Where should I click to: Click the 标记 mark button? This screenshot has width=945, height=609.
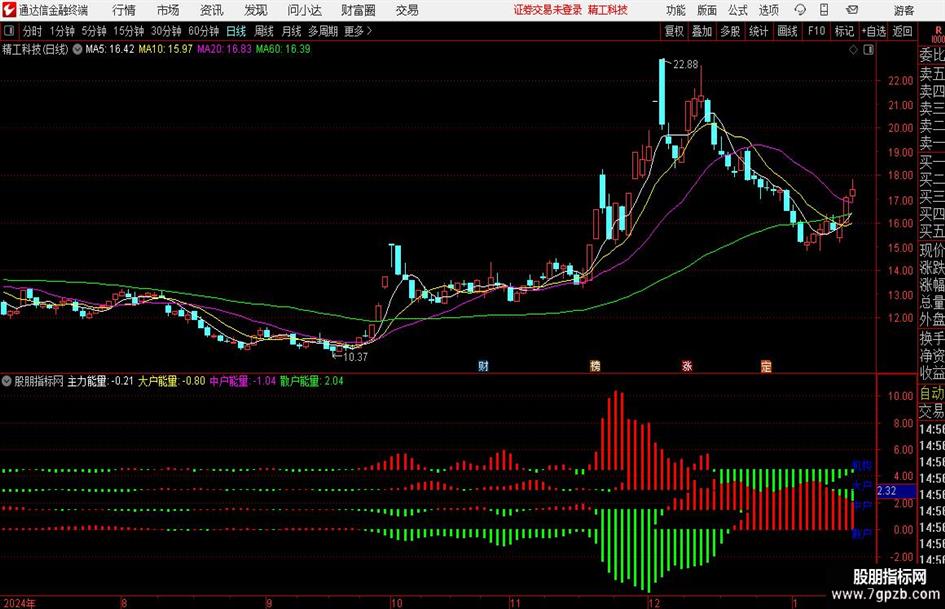pos(844,31)
